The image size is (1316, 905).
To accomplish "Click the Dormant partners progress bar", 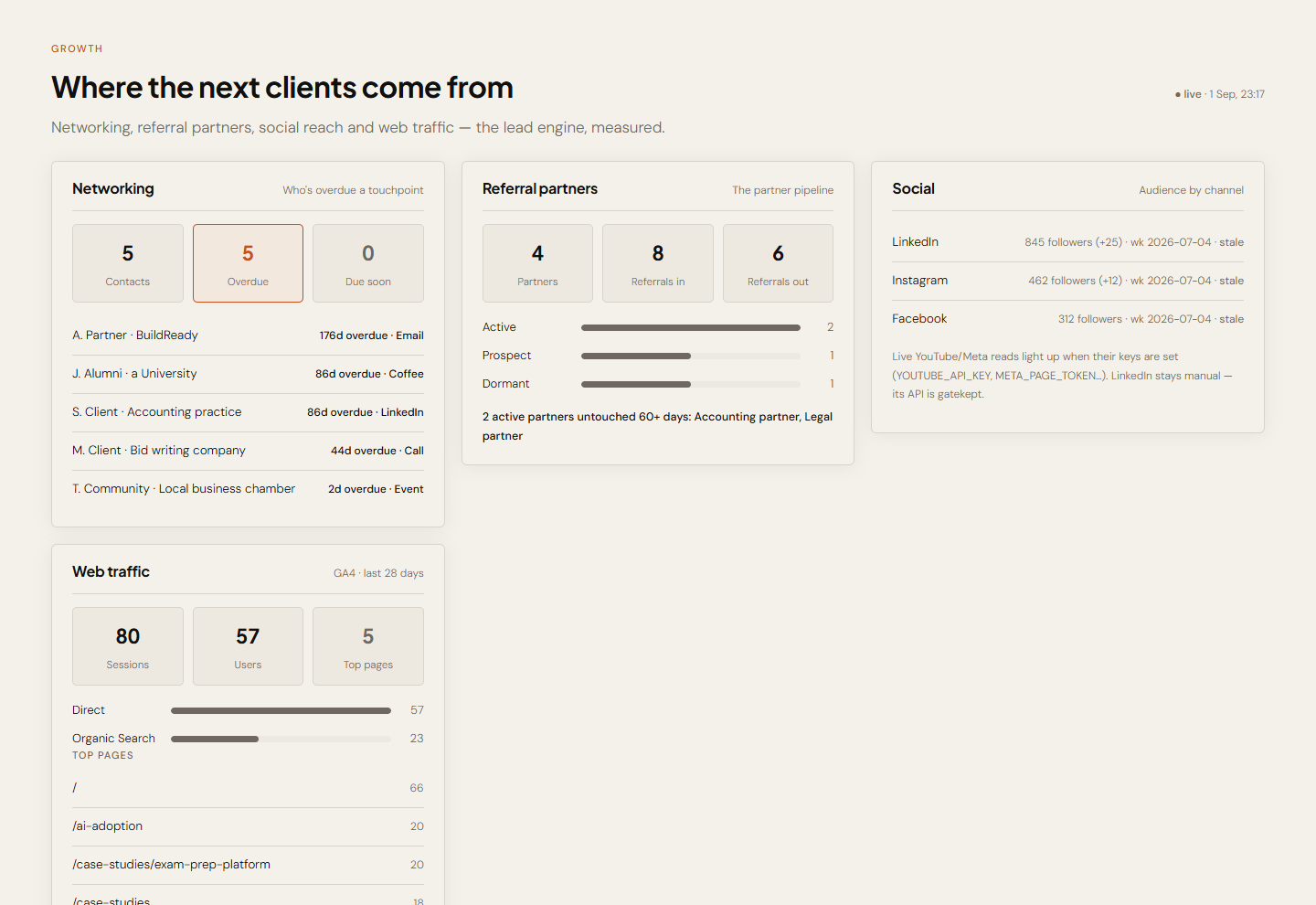I will (691, 384).
